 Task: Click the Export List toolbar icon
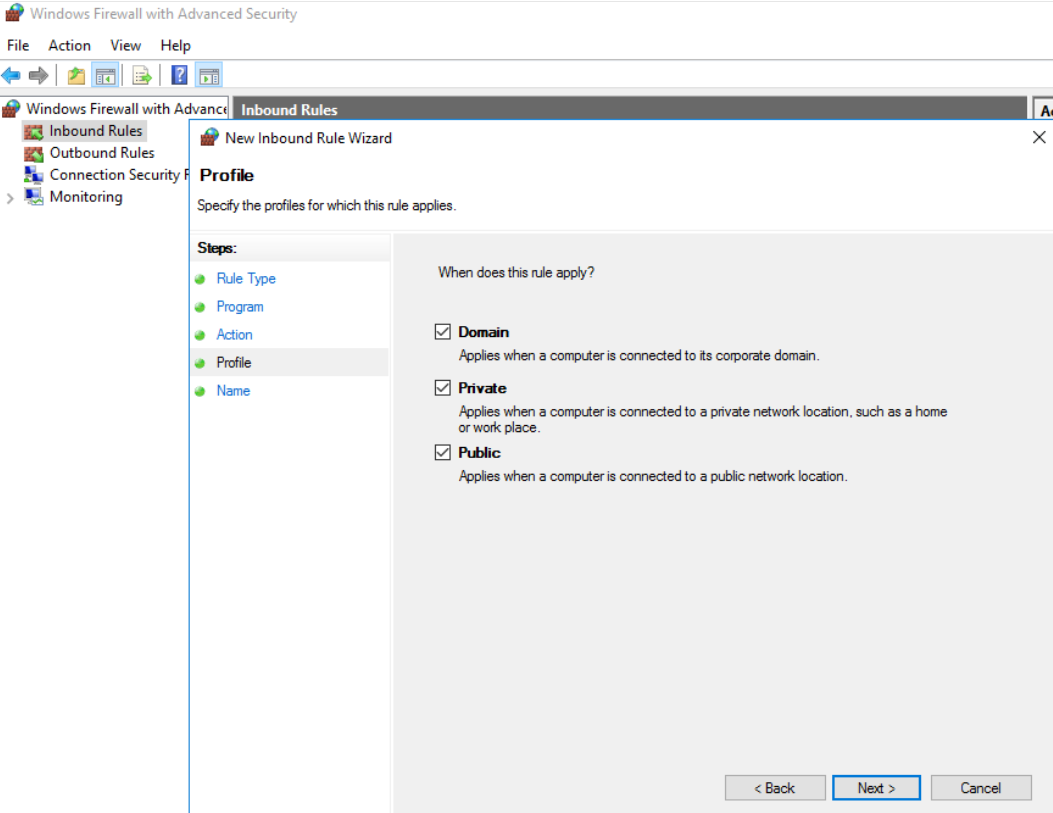tap(142, 76)
